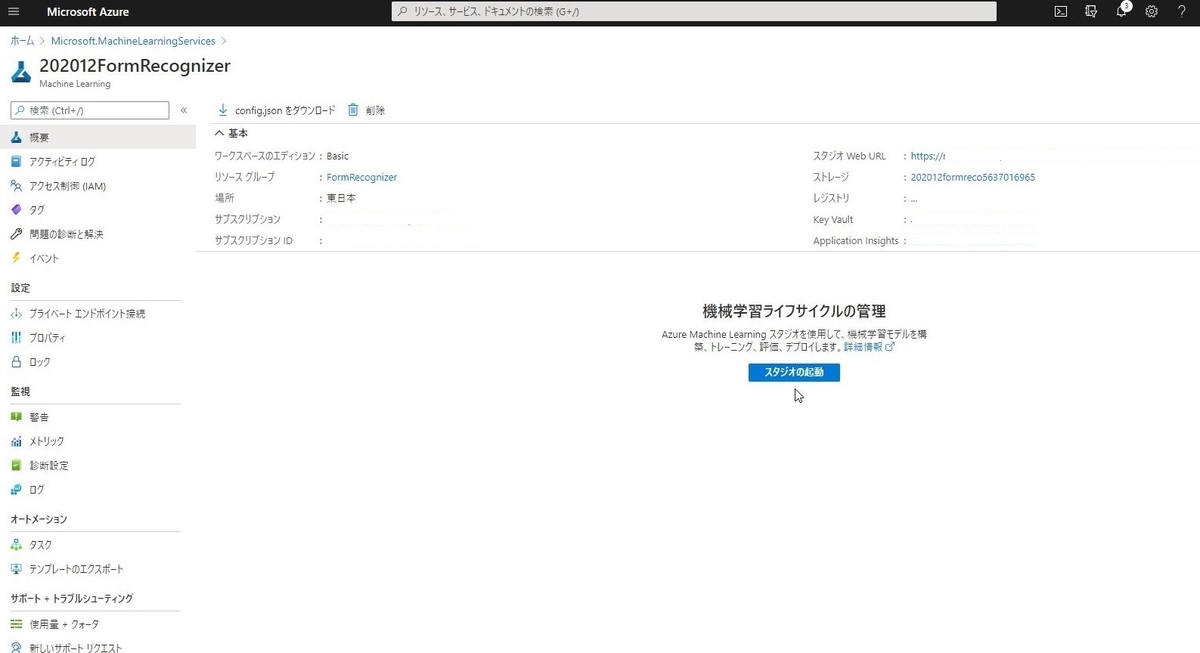View notifications bell
Image resolution: width=1200 pixels, height=653 pixels.
click(1121, 11)
